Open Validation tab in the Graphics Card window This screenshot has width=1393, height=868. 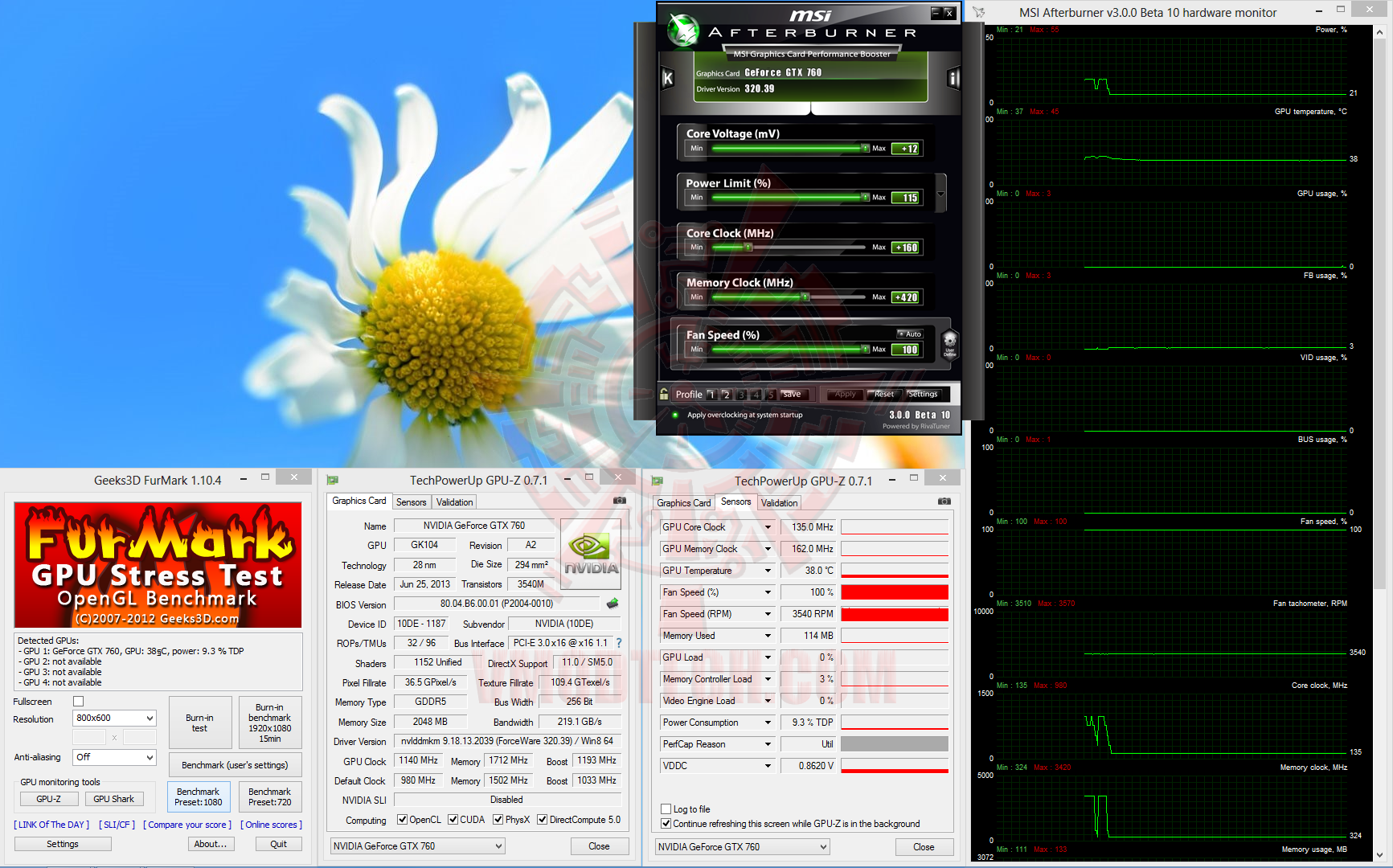pyautogui.click(x=454, y=502)
